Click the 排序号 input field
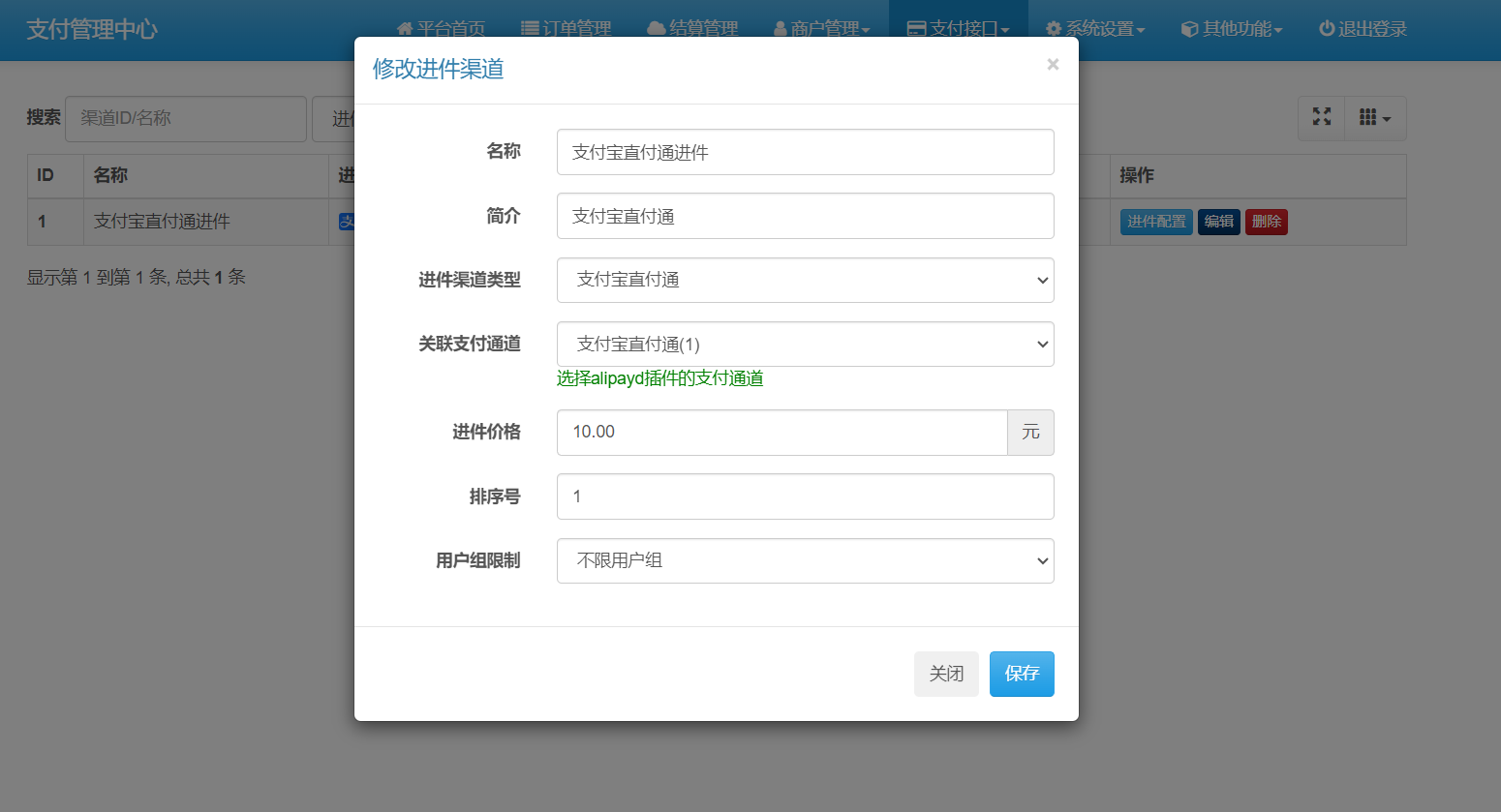Screen dimensions: 1501x812 (x=805, y=496)
